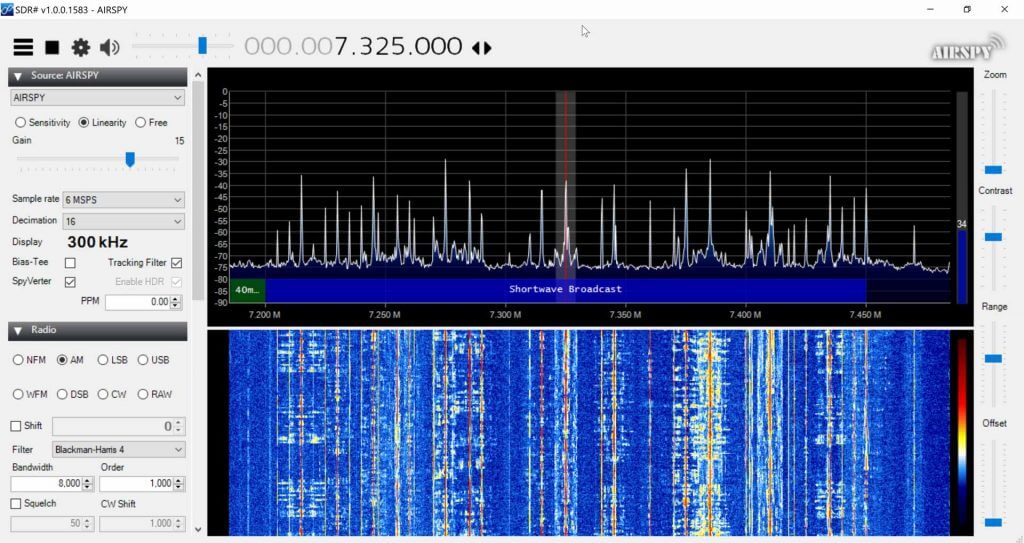
Task: Enable the Bias-Tee checkbox
Action: [70, 263]
